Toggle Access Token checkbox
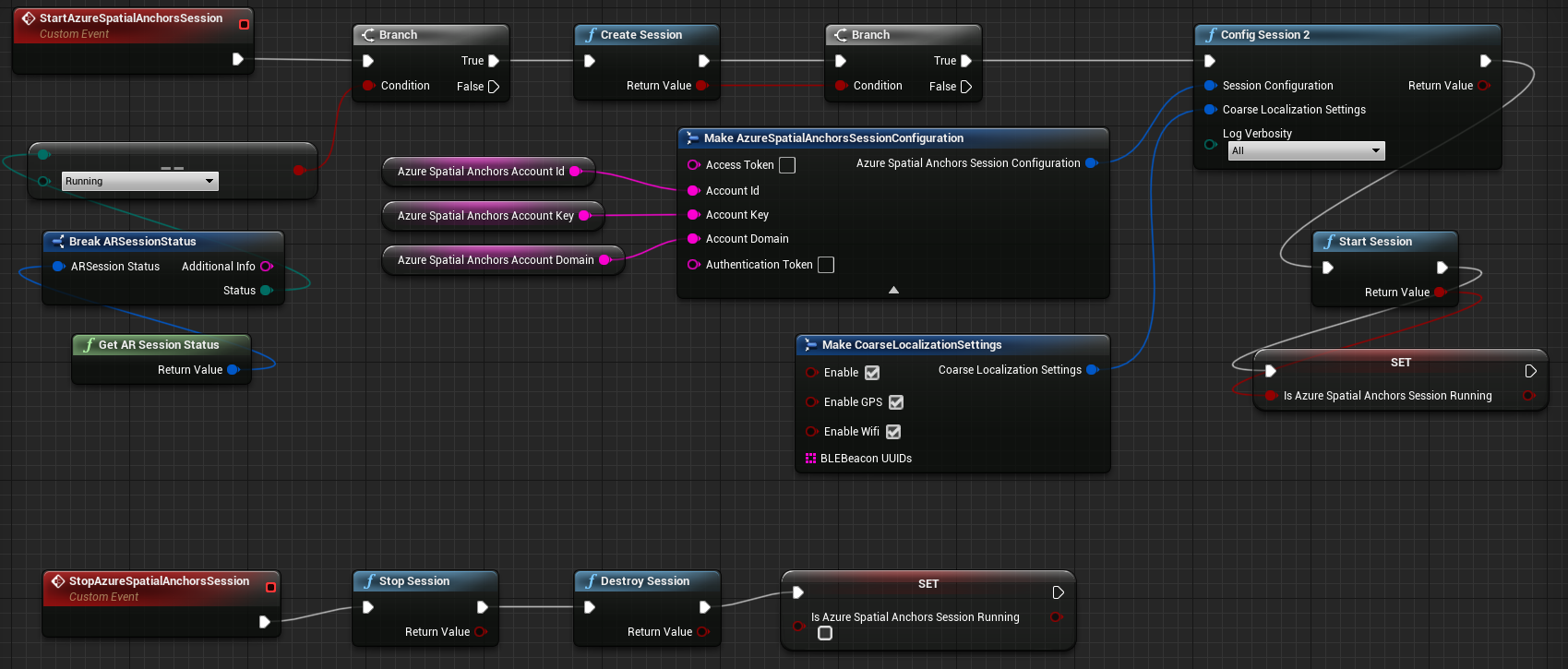The image size is (1568, 669). 787,165
